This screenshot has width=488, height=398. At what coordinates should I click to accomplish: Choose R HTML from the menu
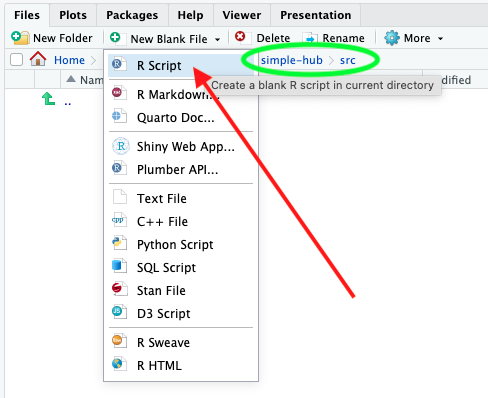tap(181, 366)
